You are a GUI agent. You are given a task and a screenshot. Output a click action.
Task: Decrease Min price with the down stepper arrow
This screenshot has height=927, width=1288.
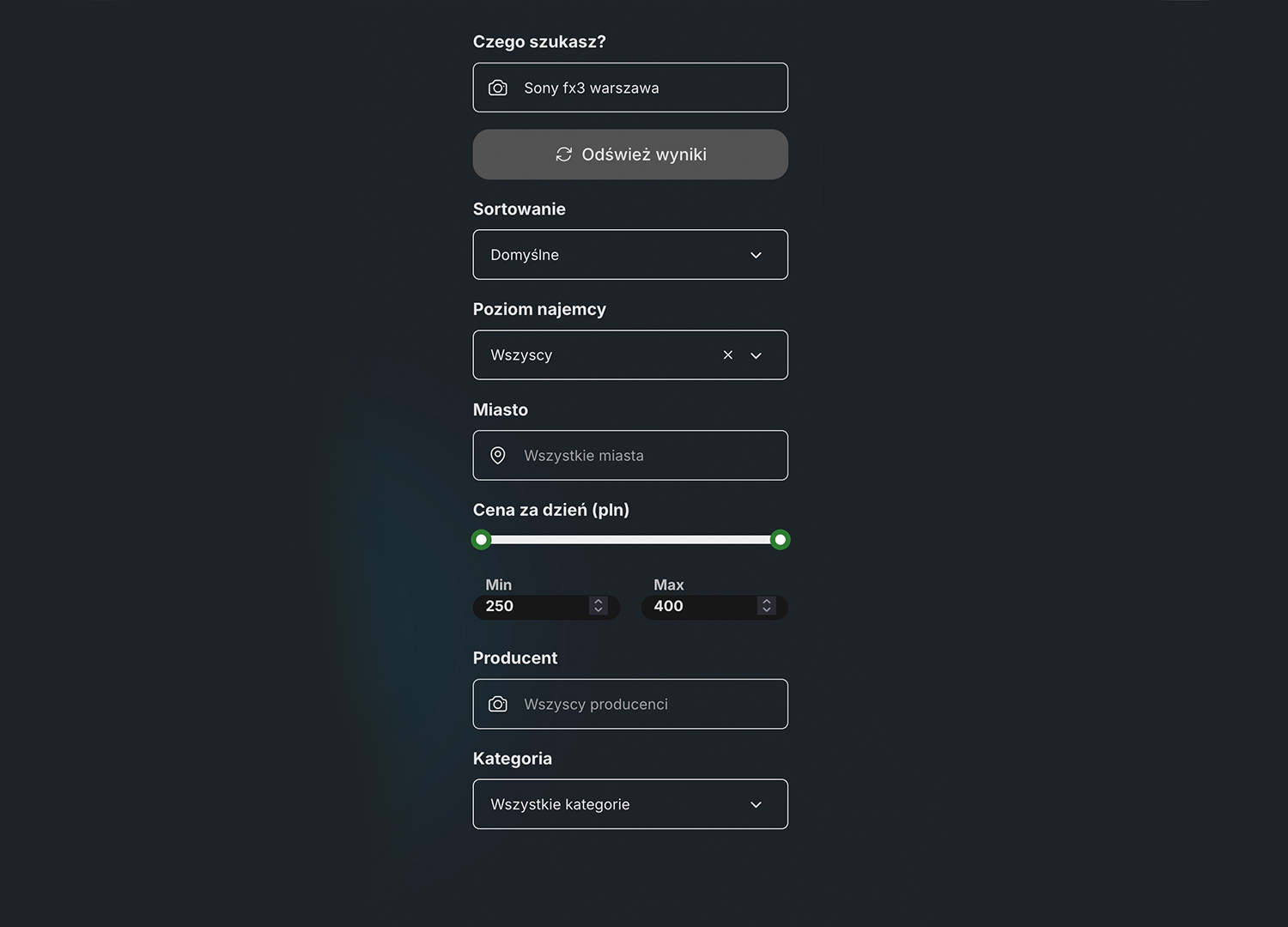[x=598, y=611]
